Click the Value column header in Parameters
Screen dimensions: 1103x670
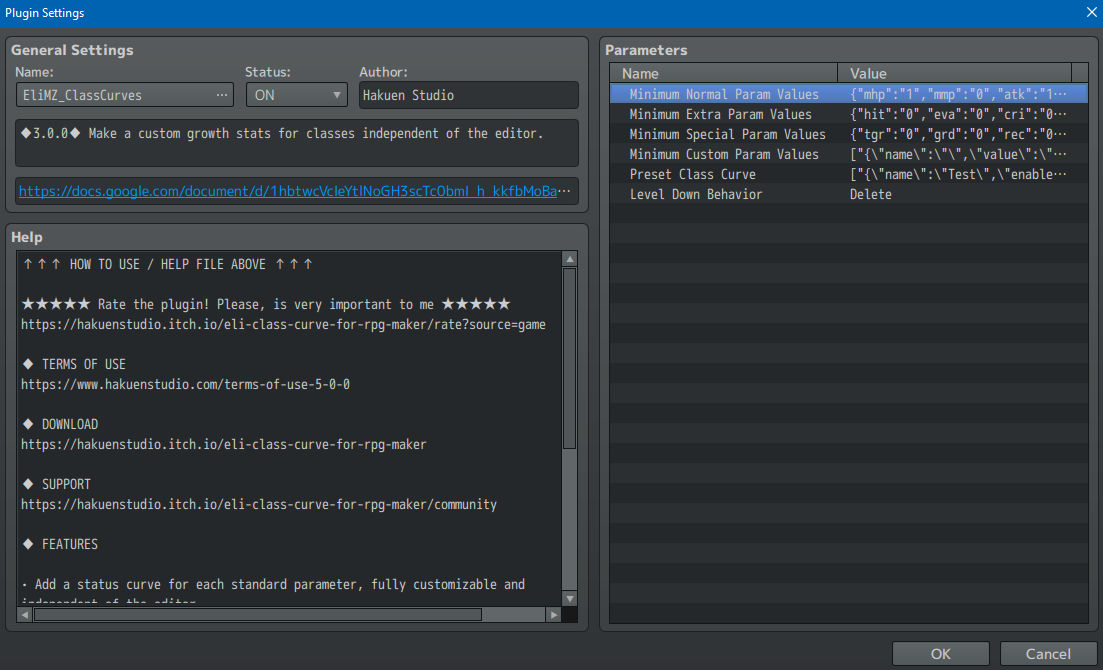[x=955, y=73]
